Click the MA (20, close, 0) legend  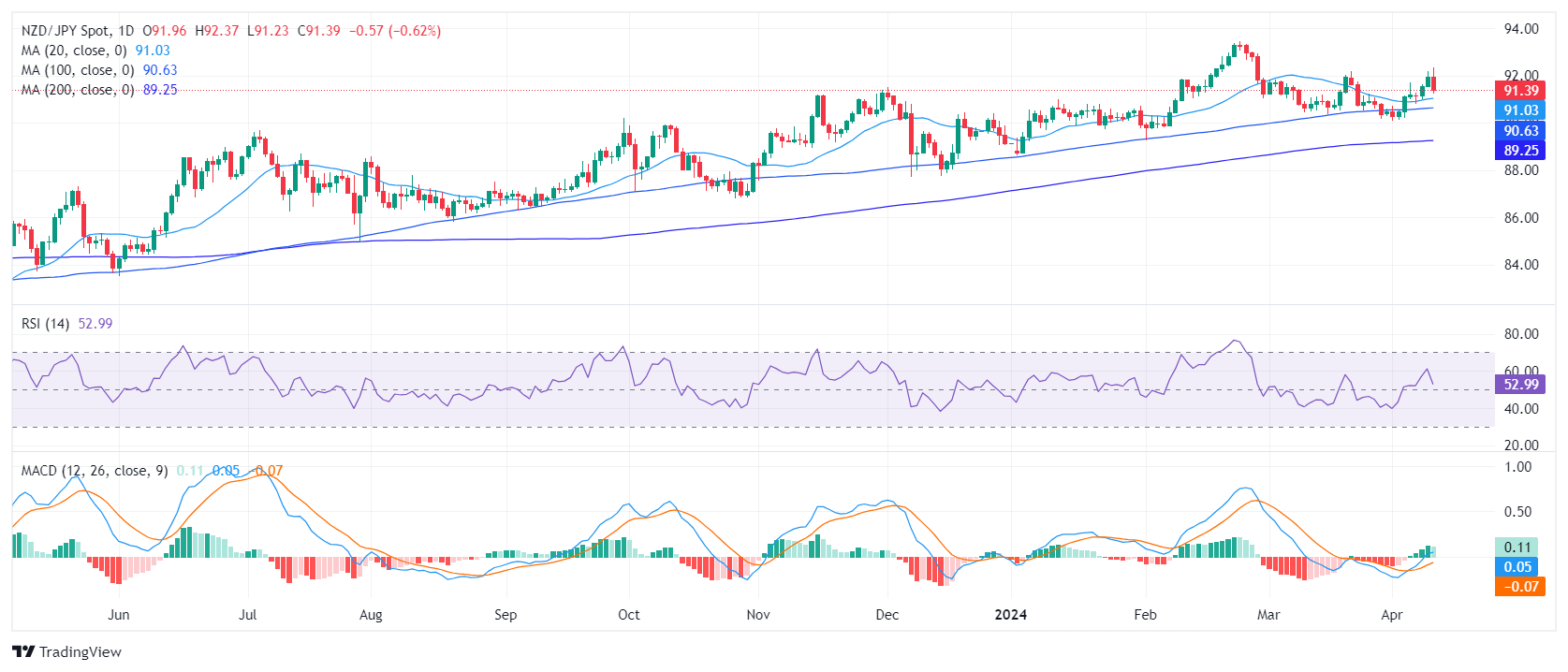click(x=74, y=51)
